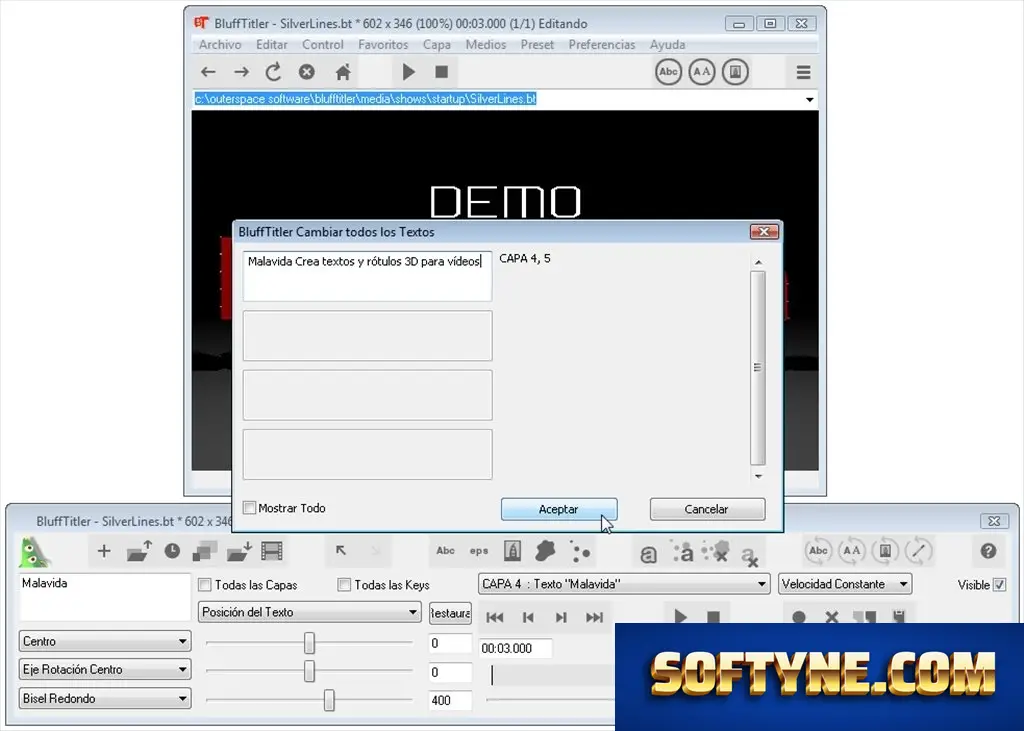Open the Bisel Redondo dropdown
Screen dimensions: 1024x731
pos(105,698)
